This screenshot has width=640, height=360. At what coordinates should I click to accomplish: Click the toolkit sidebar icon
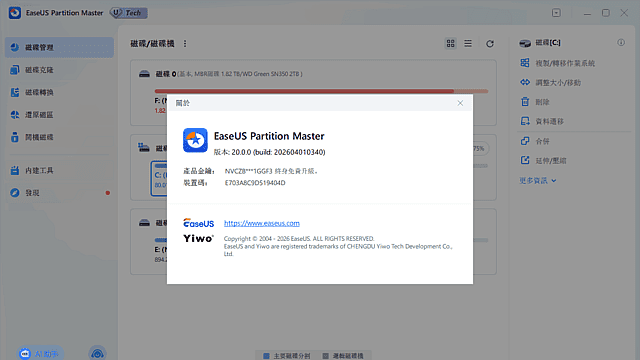(15, 170)
